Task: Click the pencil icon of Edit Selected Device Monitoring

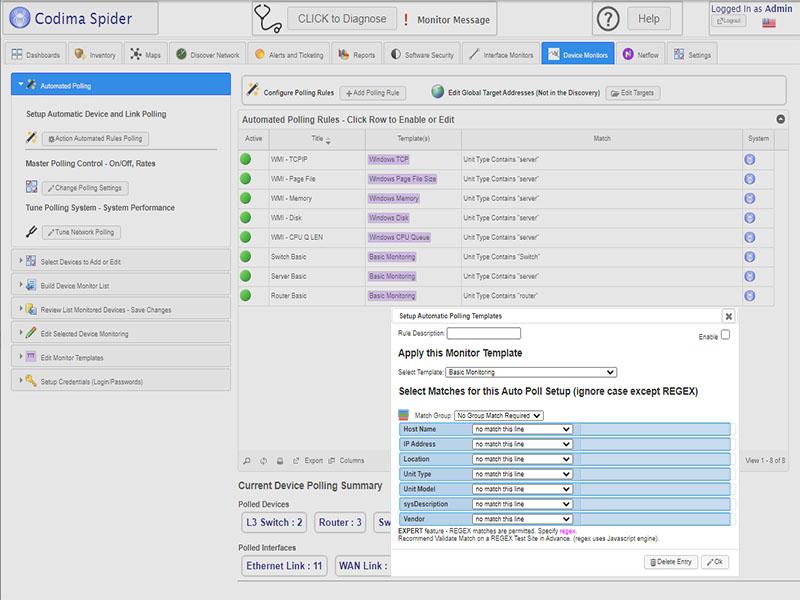Action: tap(31, 333)
